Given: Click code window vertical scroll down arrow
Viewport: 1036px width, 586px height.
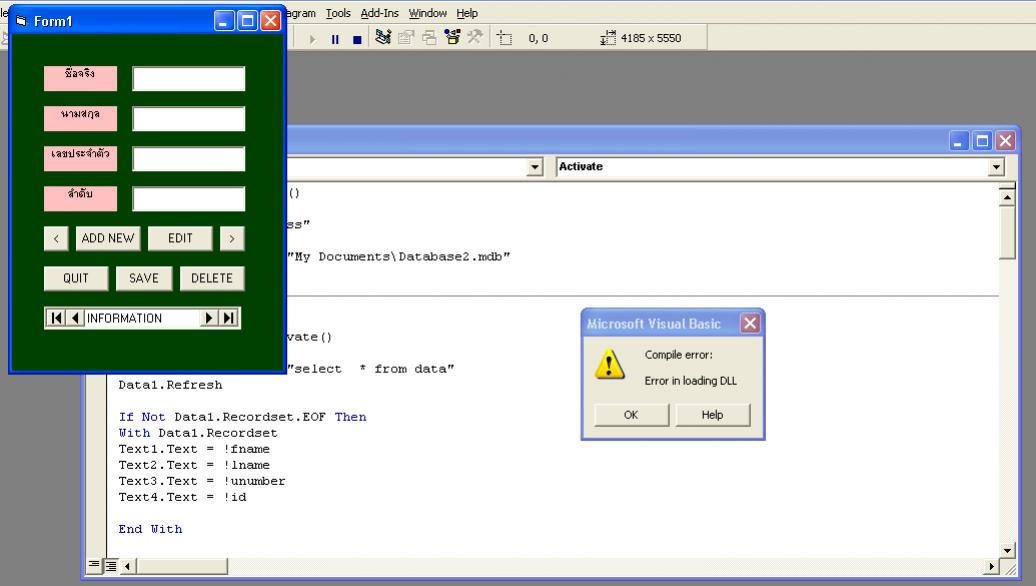Looking at the screenshot, I should click(1007, 550).
